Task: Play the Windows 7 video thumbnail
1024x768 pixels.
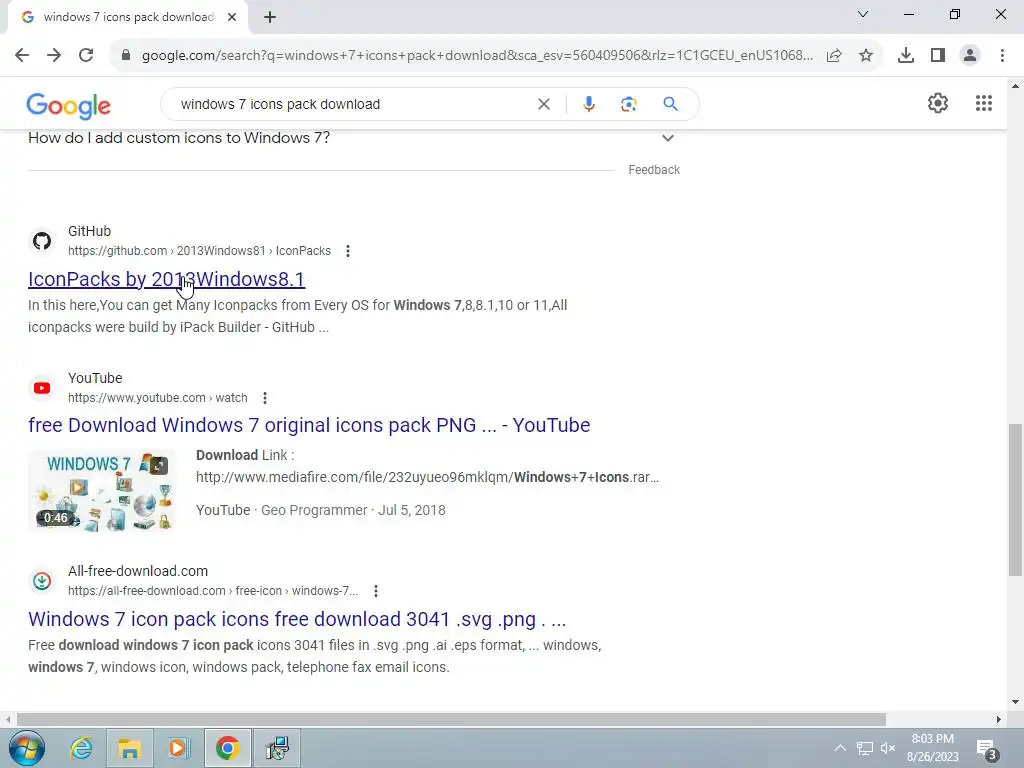Action: click(101, 490)
